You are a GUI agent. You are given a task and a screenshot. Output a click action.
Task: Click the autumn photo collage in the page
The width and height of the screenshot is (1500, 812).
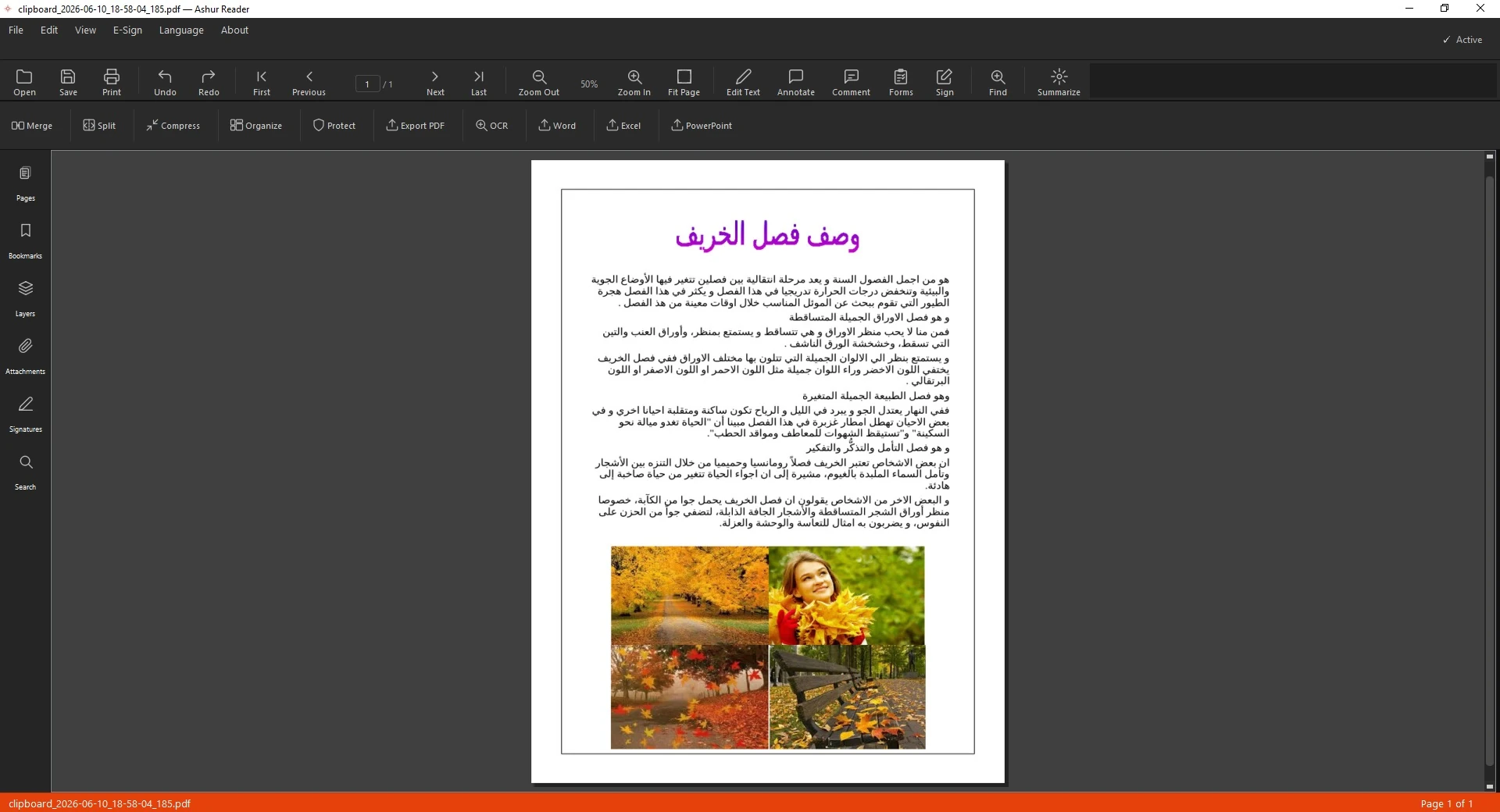768,647
